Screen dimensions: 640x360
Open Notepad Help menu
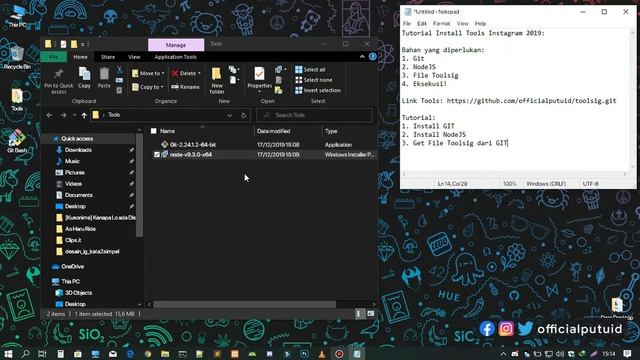click(480, 24)
